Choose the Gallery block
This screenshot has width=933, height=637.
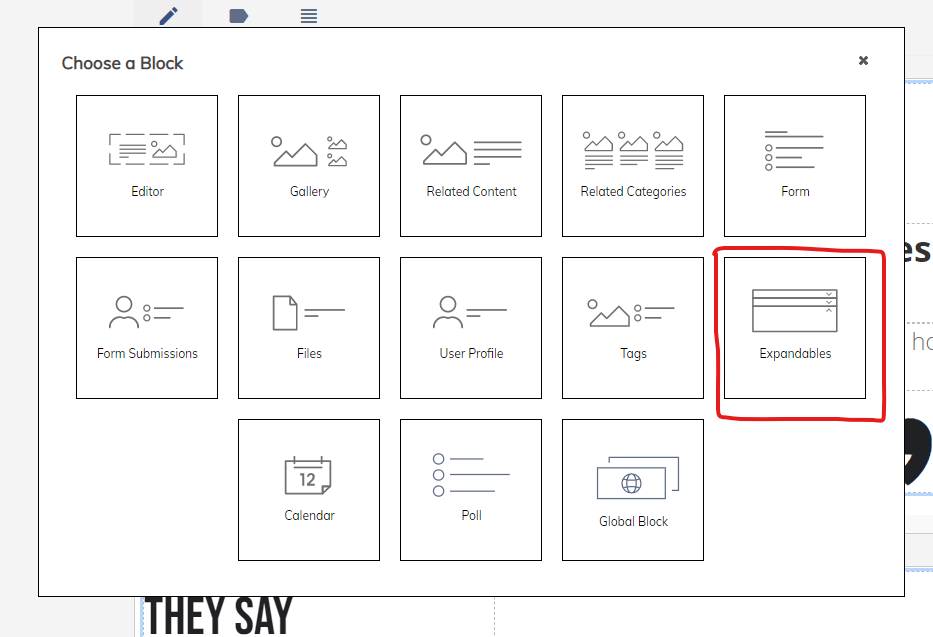309,166
